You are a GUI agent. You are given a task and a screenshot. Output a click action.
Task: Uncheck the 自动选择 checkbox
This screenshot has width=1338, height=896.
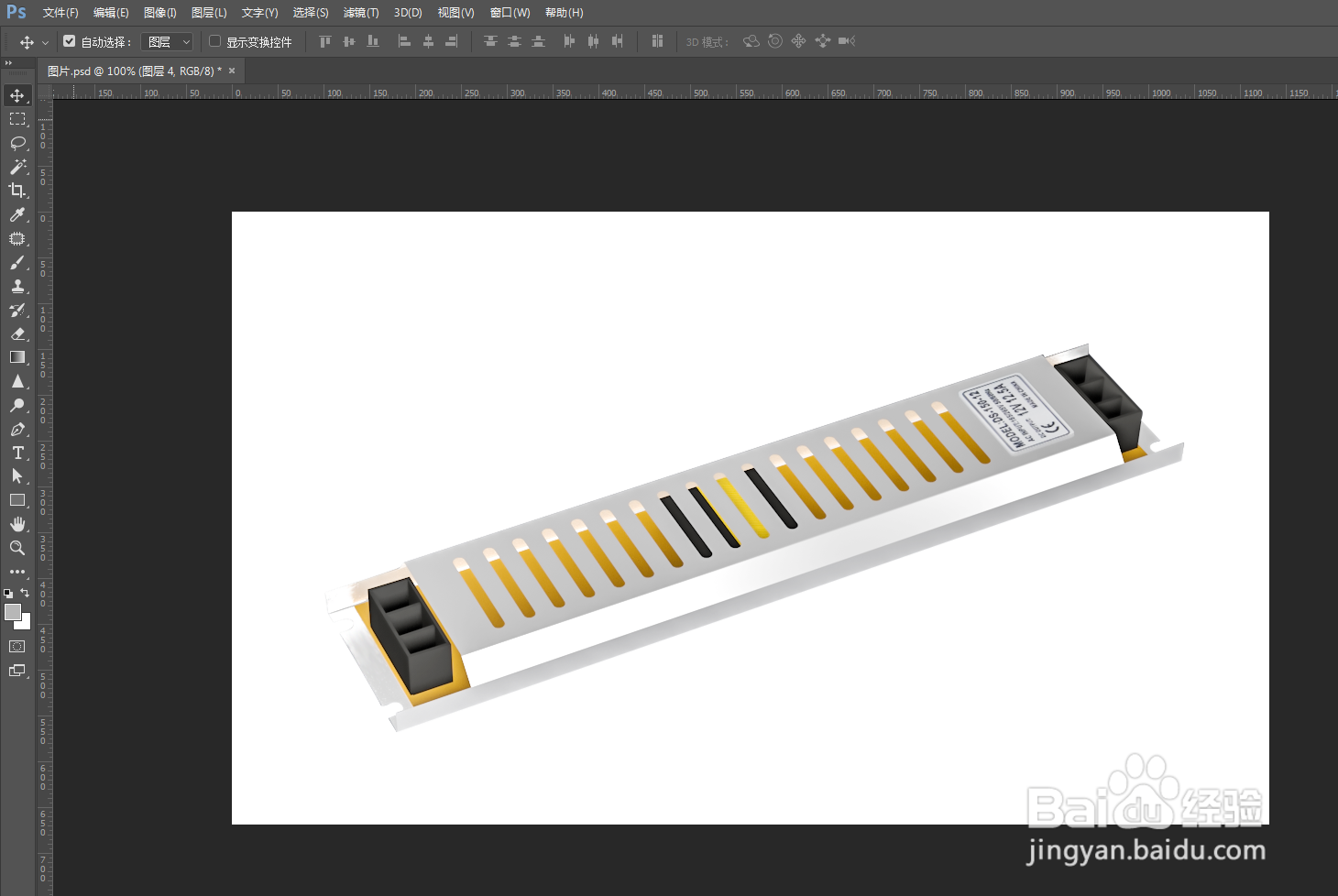[69, 41]
